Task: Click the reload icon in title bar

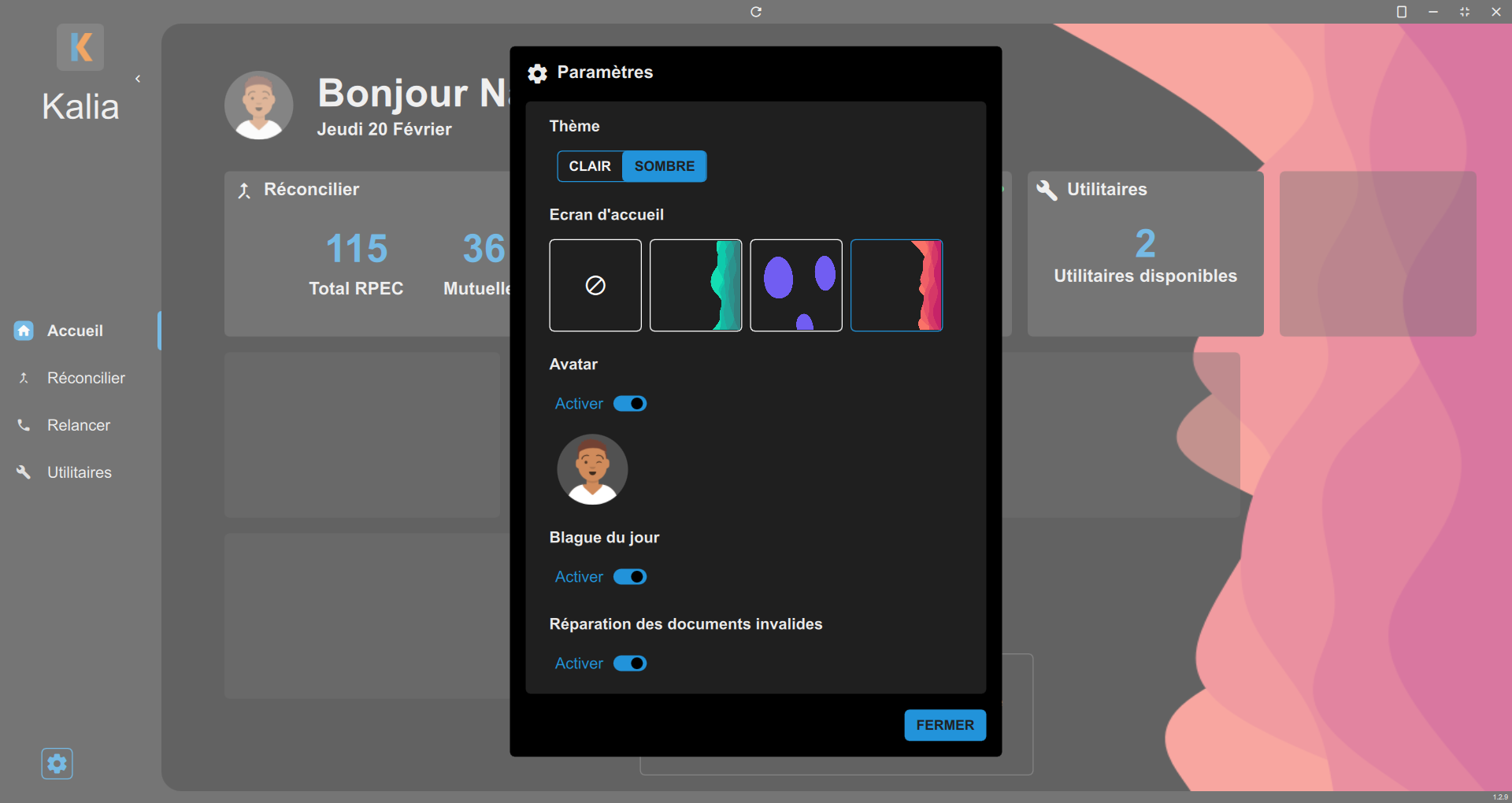Action: (x=756, y=12)
